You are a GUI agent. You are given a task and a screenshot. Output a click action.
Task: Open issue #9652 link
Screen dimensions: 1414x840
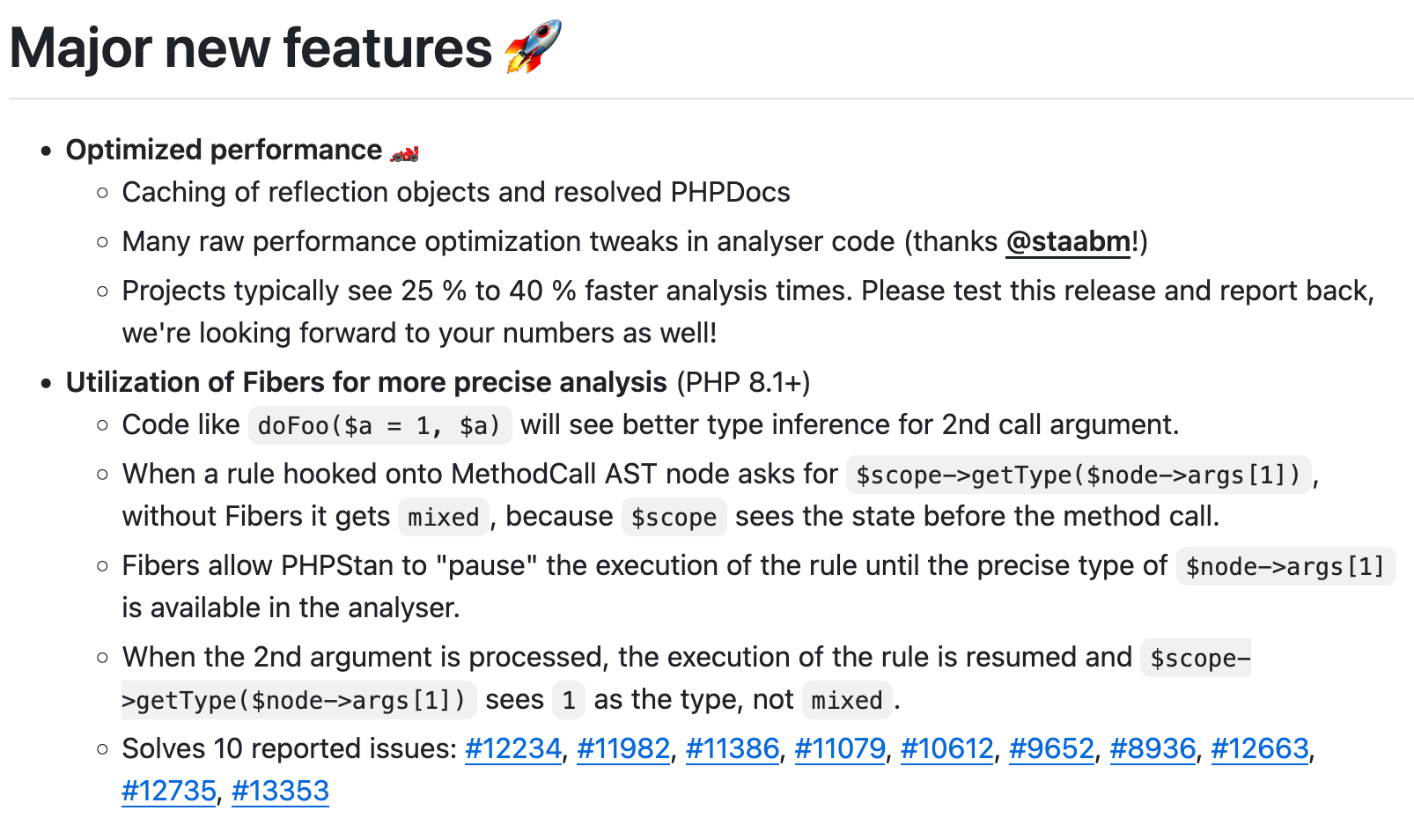(x=1051, y=748)
